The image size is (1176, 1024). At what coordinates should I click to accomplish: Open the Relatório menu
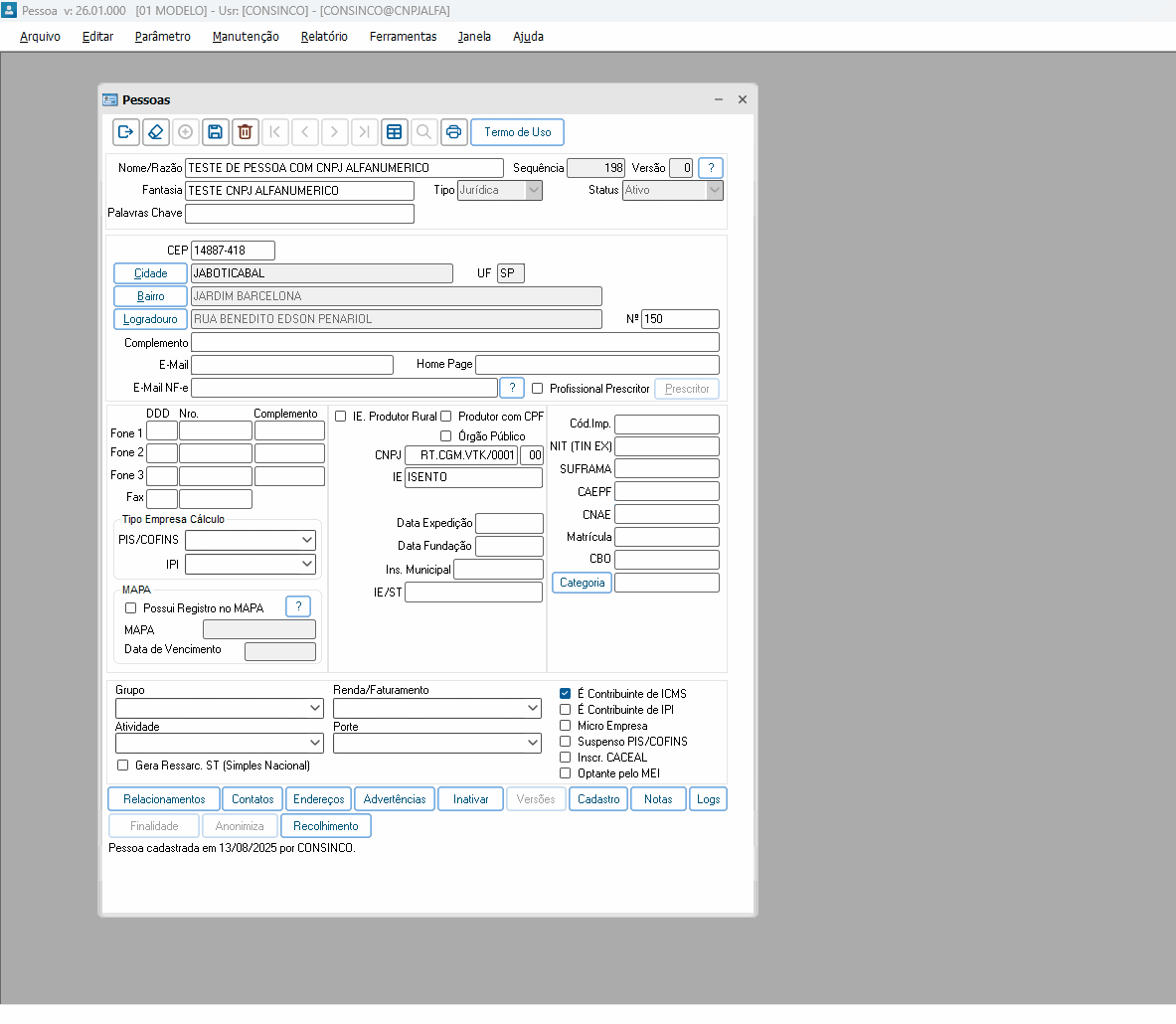[324, 37]
